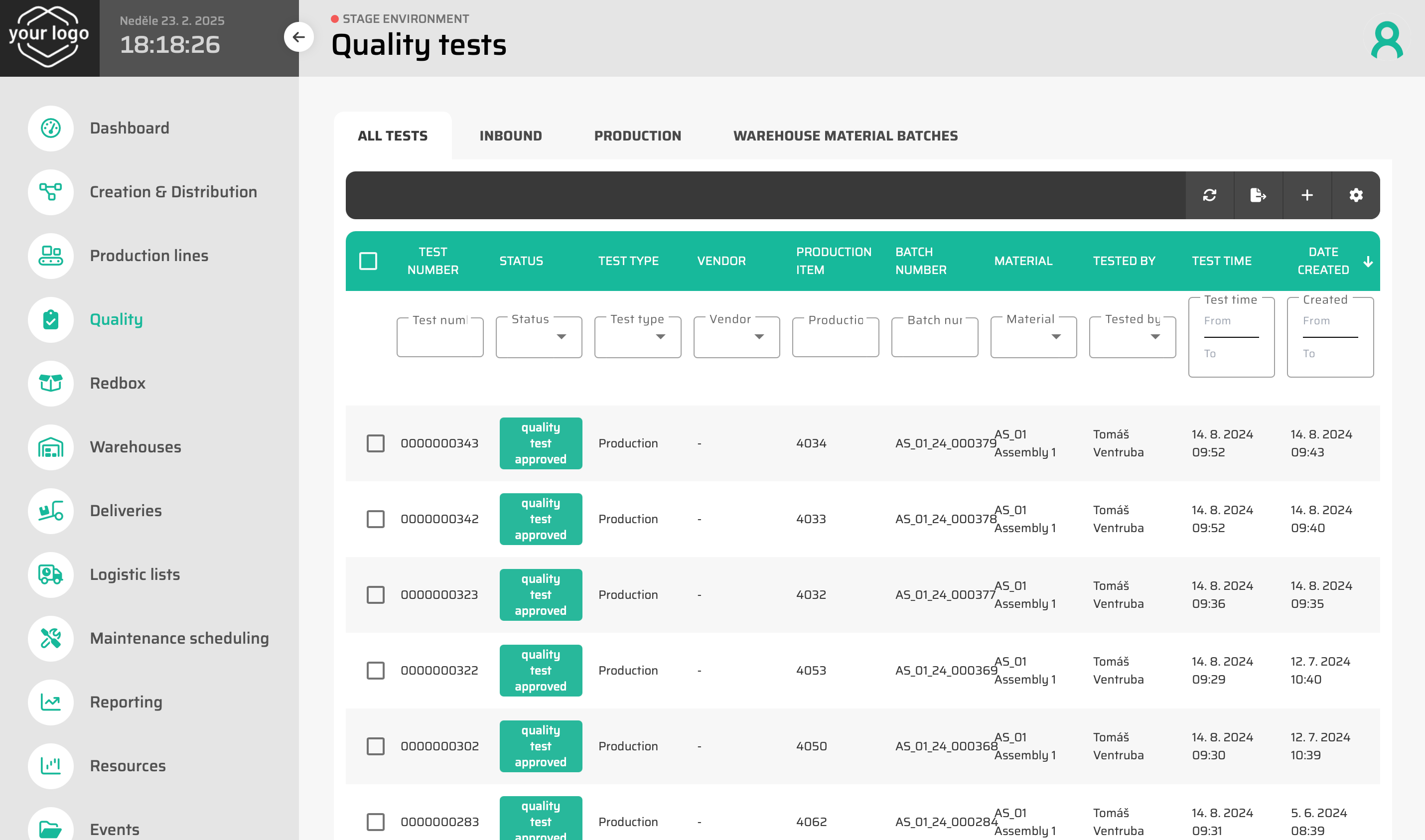This screenshot has height=840, width=1425.
Task: Click the user profile icon
Action: point(1386,40)
